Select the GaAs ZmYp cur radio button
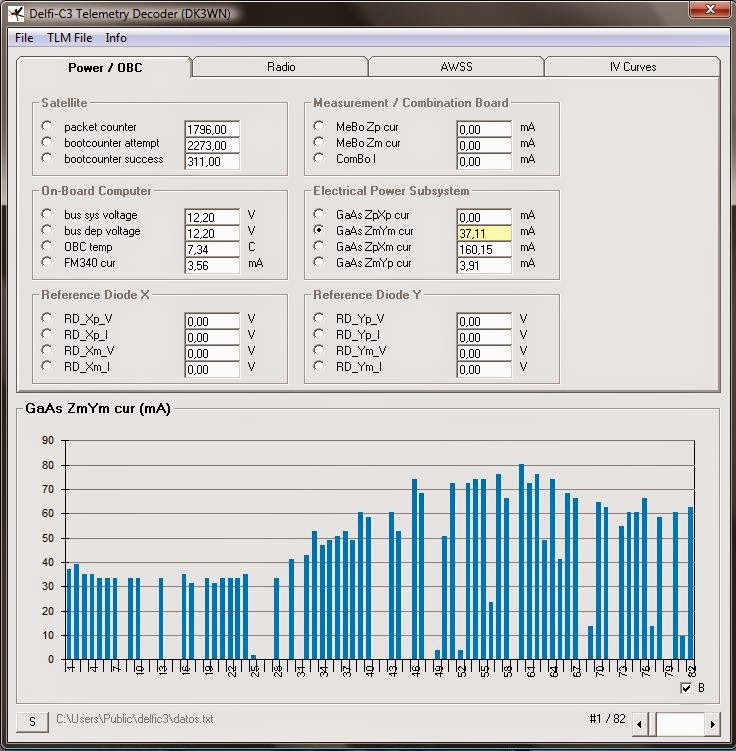 [x=318, y=262]
